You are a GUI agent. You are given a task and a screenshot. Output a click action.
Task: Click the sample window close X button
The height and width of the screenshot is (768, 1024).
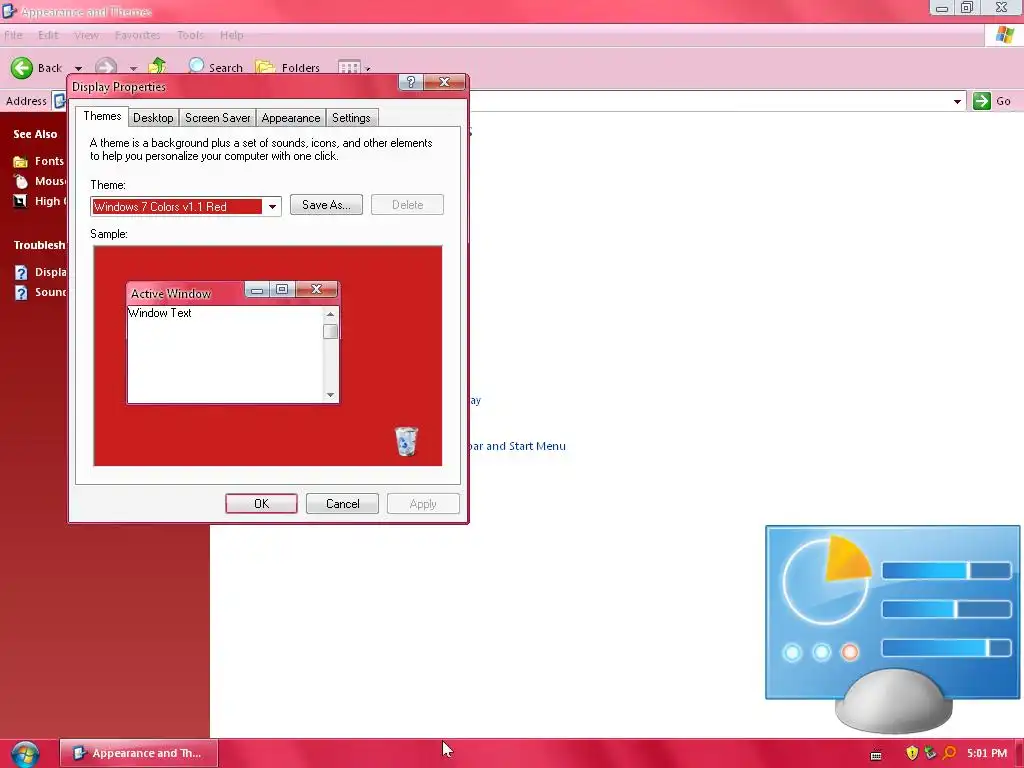click(x=317, y=289)
